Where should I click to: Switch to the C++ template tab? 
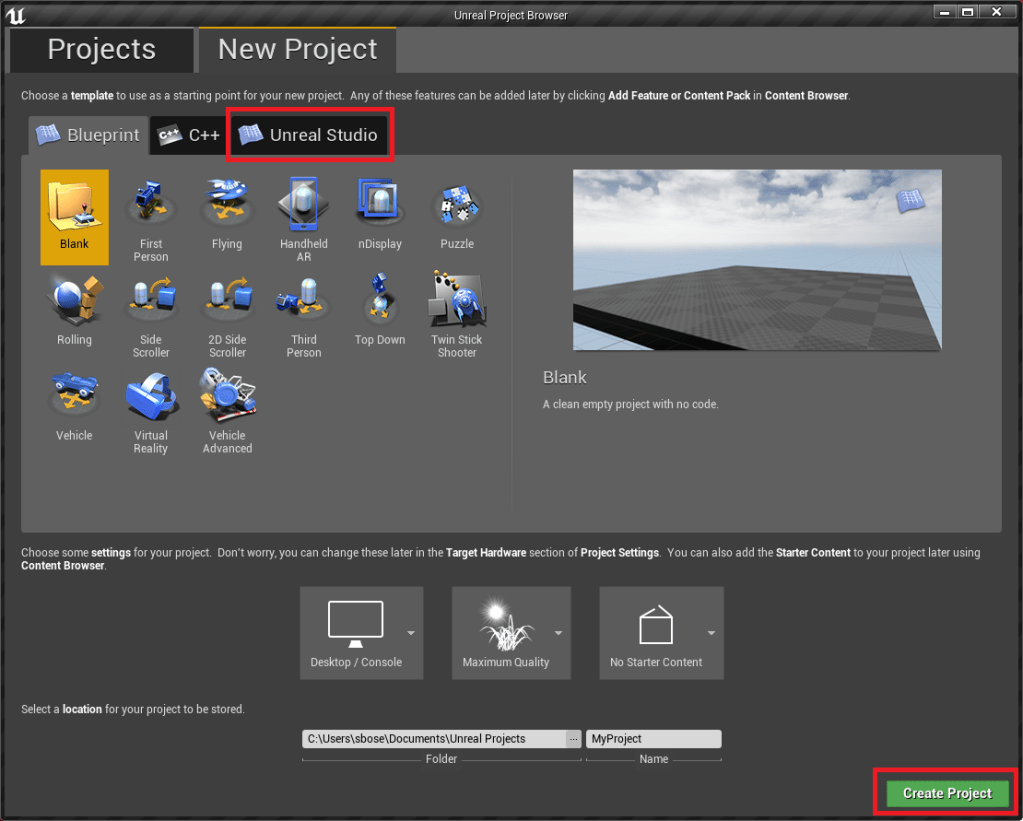(188, 135)
